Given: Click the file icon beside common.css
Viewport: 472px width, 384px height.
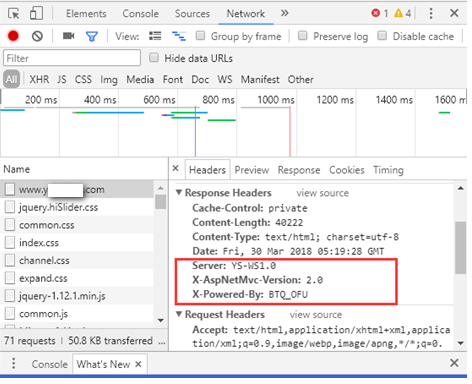Looking at the screenshot, I should [x=10, y=225].
